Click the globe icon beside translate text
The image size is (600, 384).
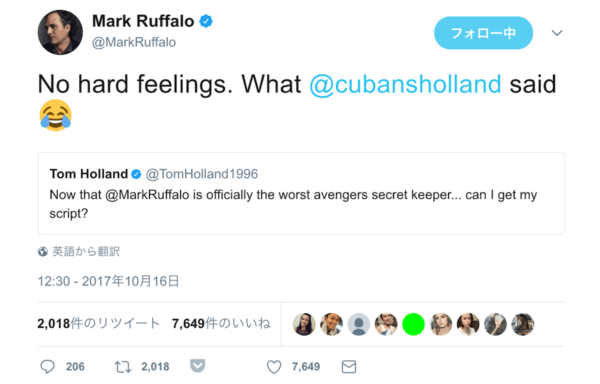point(42,252)
